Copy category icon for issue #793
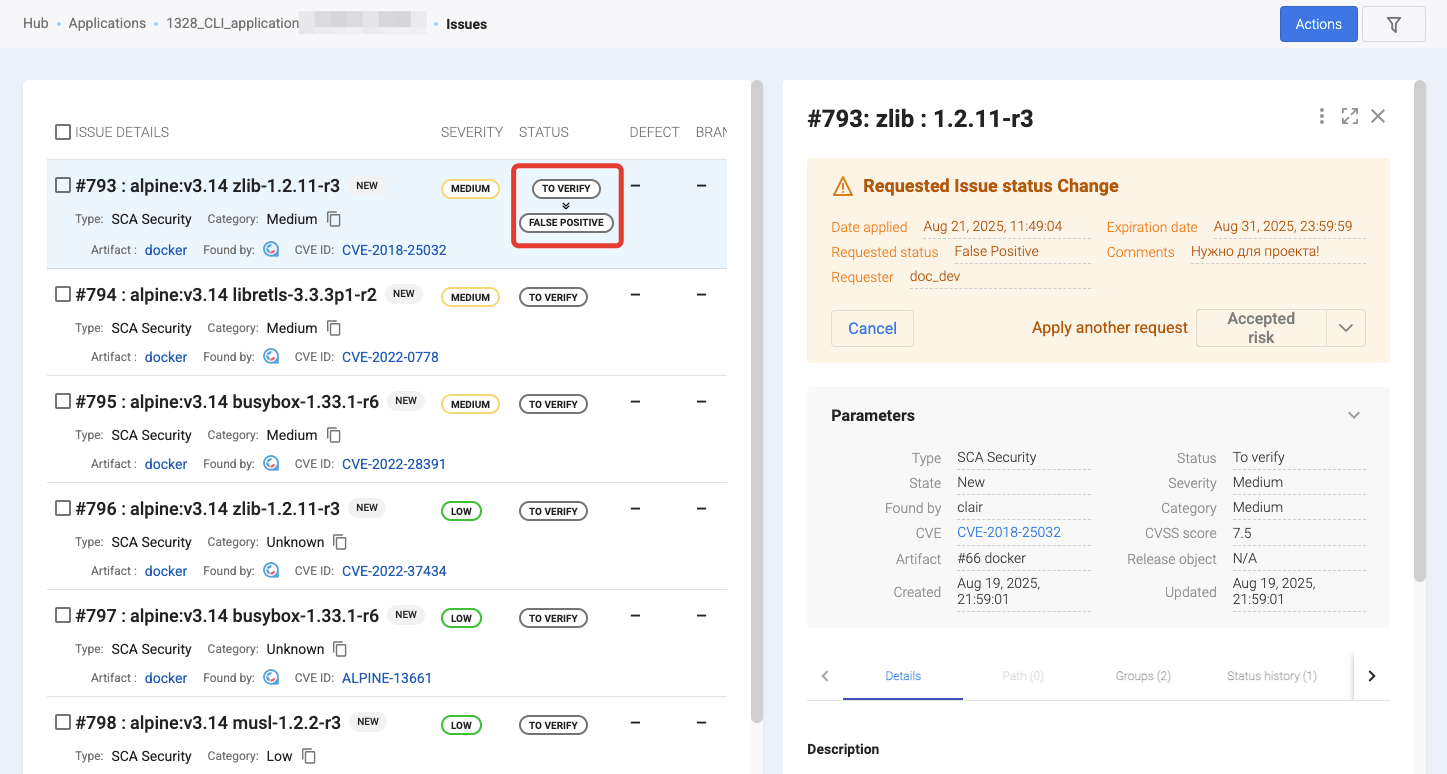The image size is (1447, 774). (x=334, y=219)
